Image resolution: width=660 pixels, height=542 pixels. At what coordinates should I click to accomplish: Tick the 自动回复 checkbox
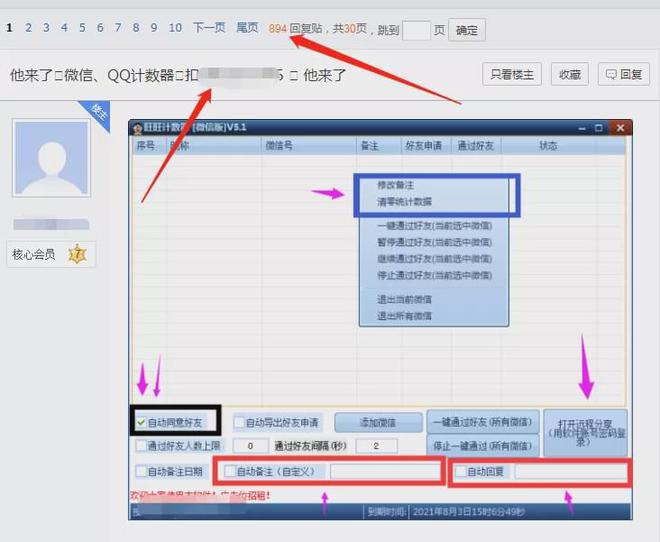460,471
